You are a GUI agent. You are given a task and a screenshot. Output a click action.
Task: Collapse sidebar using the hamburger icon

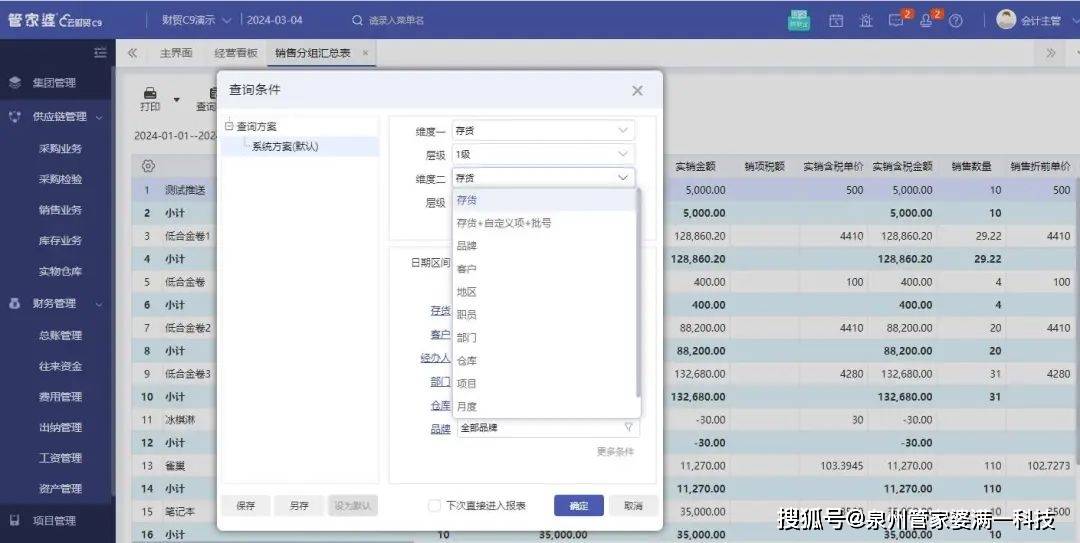click(x=101, y=52)
